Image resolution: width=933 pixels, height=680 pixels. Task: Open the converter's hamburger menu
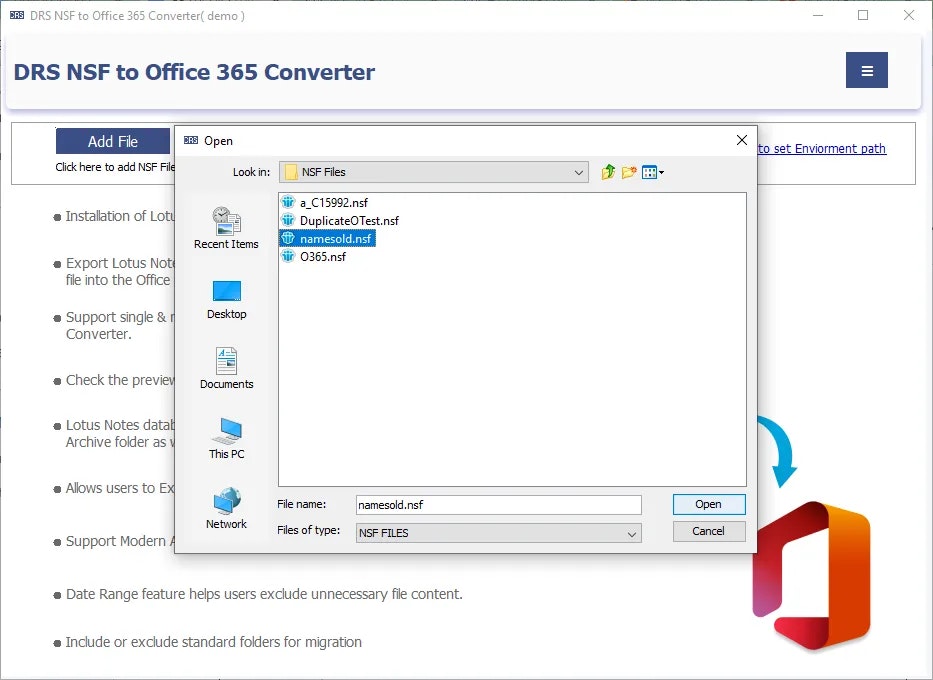pos(866,70)
